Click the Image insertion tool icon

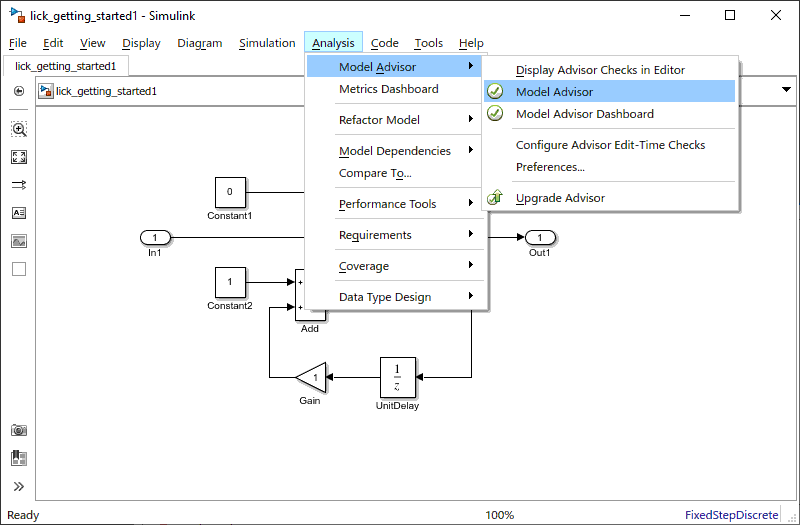[19, 241]
